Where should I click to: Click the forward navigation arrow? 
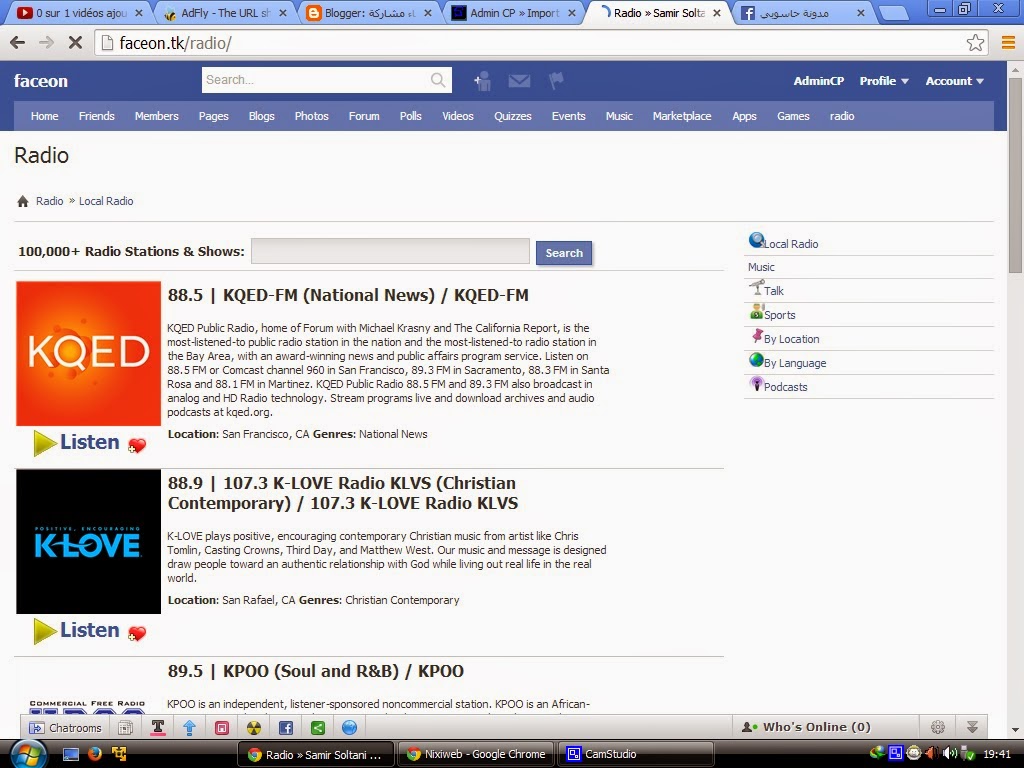point(46,43)
